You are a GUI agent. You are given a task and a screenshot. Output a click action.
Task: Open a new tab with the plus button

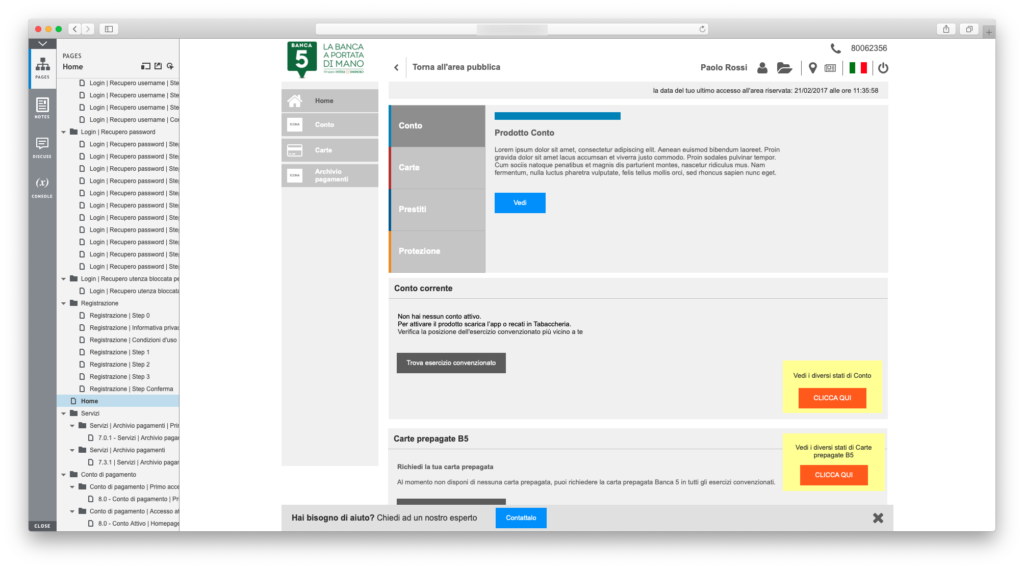pos(989,31)
